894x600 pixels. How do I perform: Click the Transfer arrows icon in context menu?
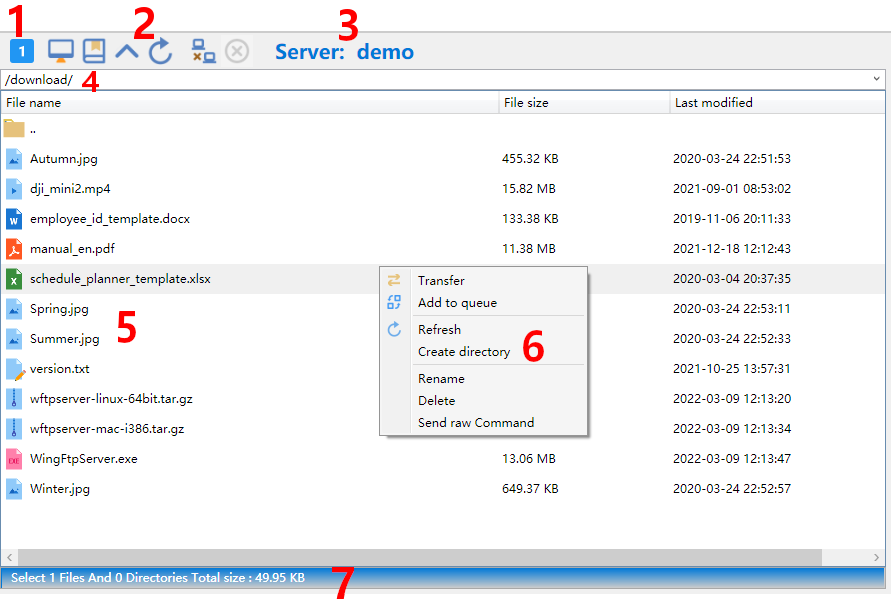(x=394, y=280)
